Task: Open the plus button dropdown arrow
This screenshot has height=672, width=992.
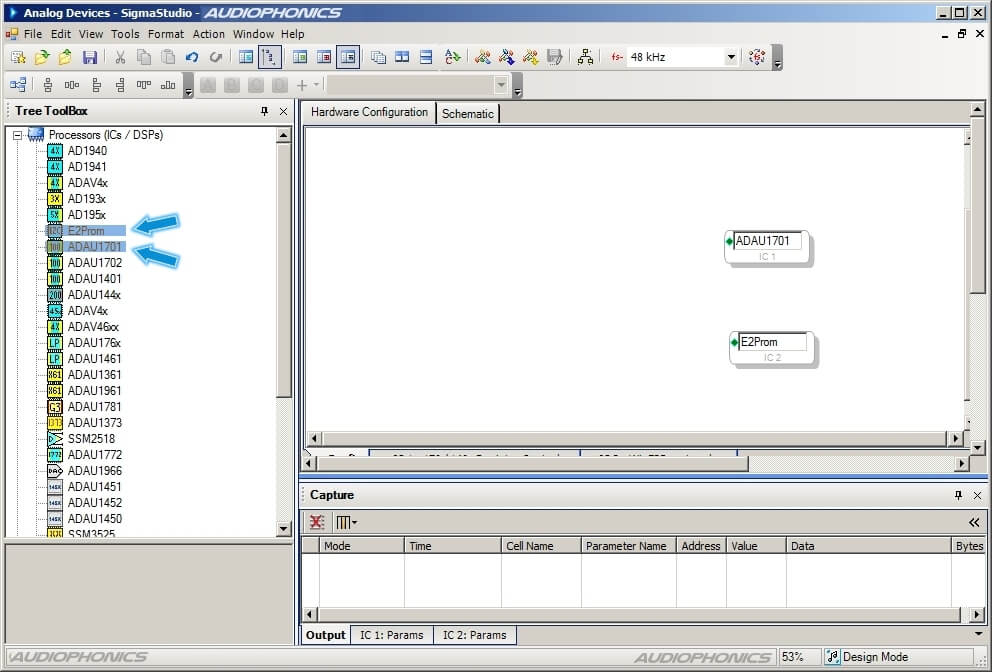Action: point(316,85)
